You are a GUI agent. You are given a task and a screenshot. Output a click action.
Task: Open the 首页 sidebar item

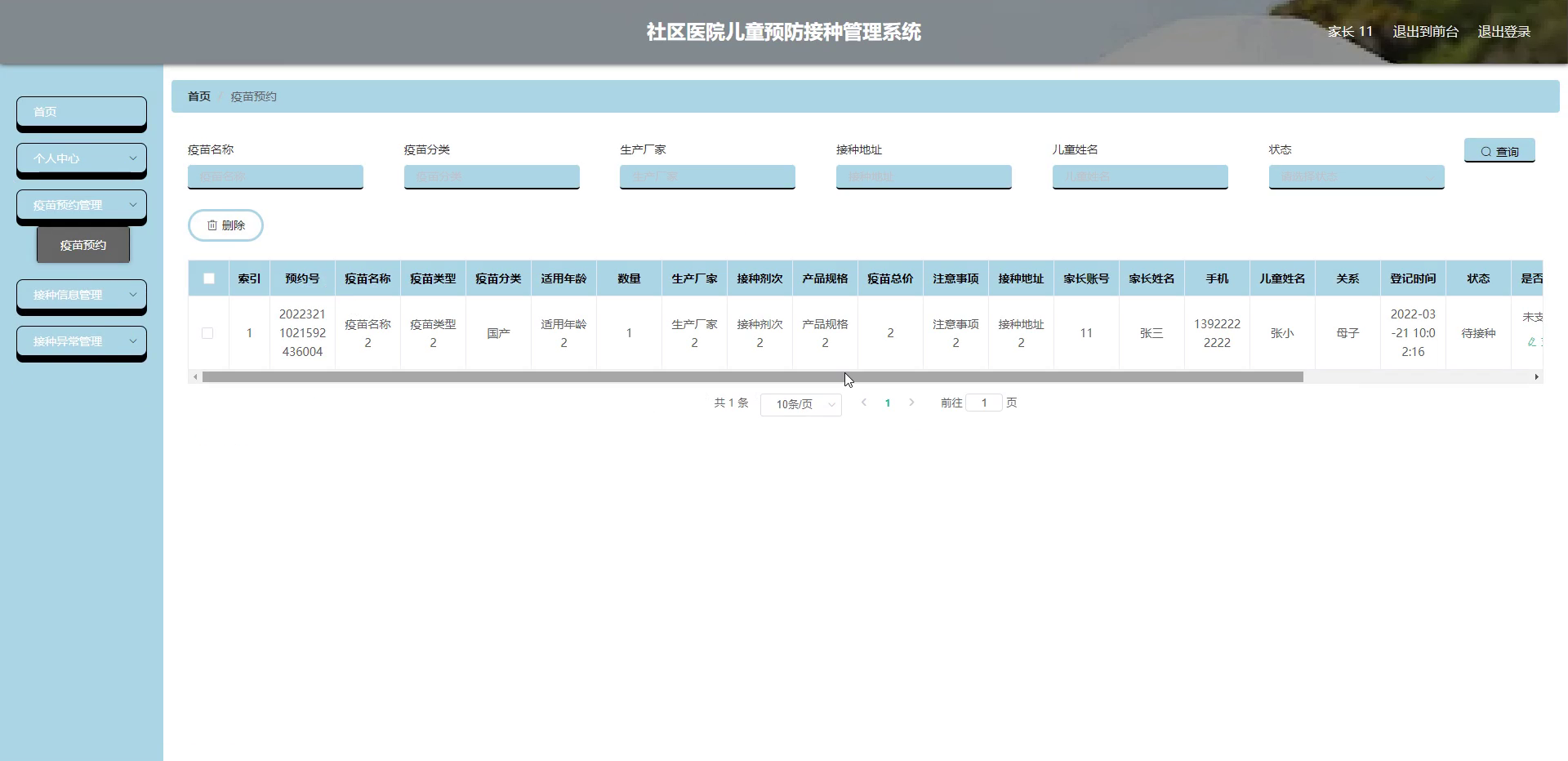(82, 112)
